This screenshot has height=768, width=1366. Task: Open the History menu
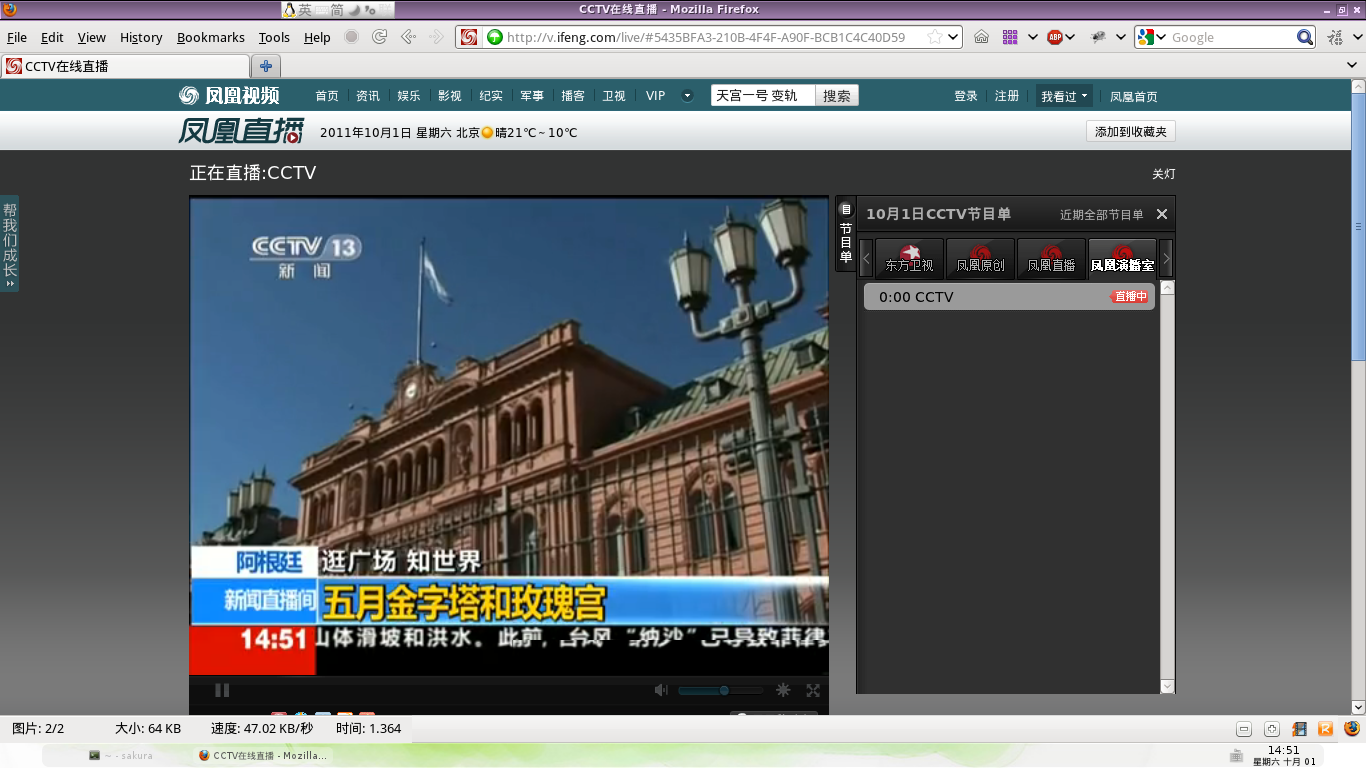[141, 37]
